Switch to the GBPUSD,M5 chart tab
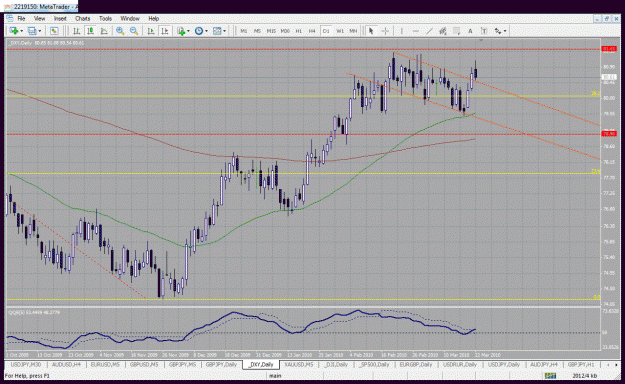 click(144, 364)
